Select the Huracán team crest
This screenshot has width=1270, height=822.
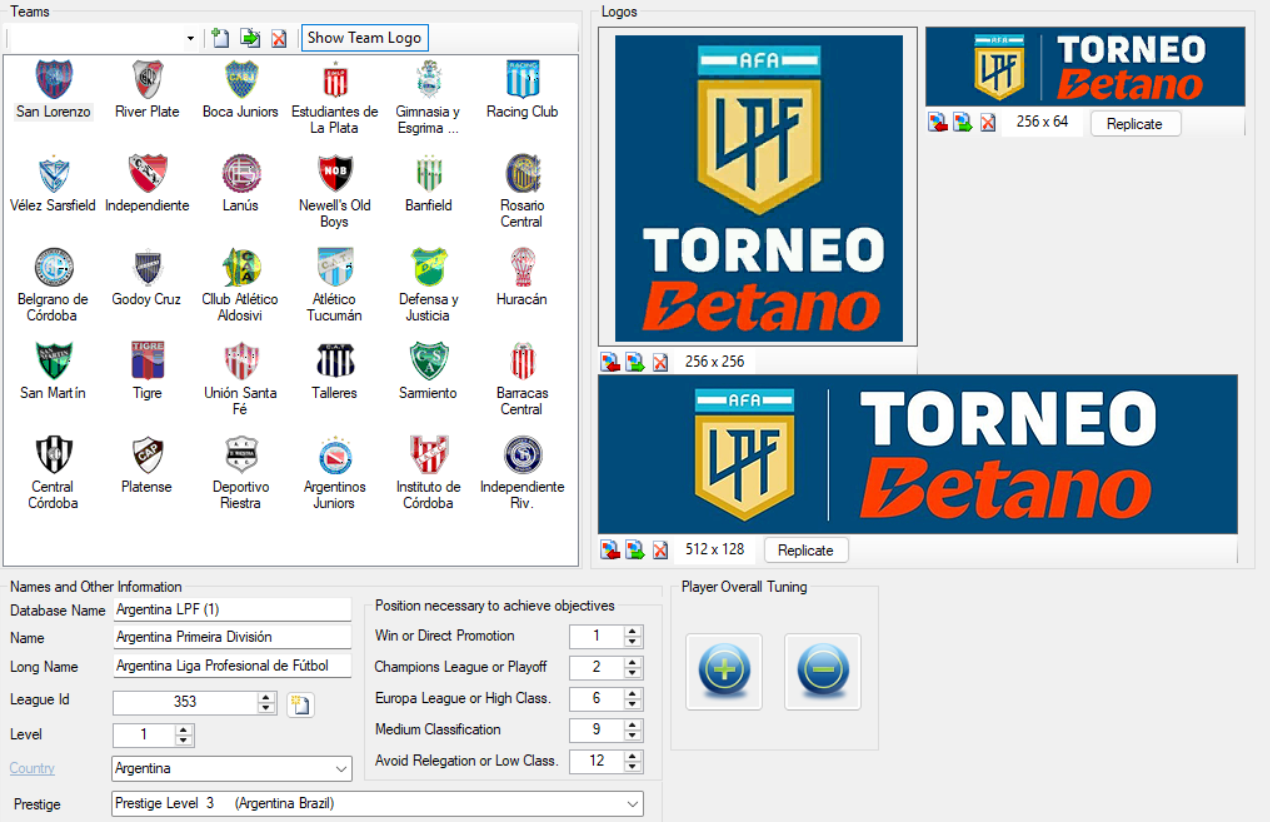(522, 267)
